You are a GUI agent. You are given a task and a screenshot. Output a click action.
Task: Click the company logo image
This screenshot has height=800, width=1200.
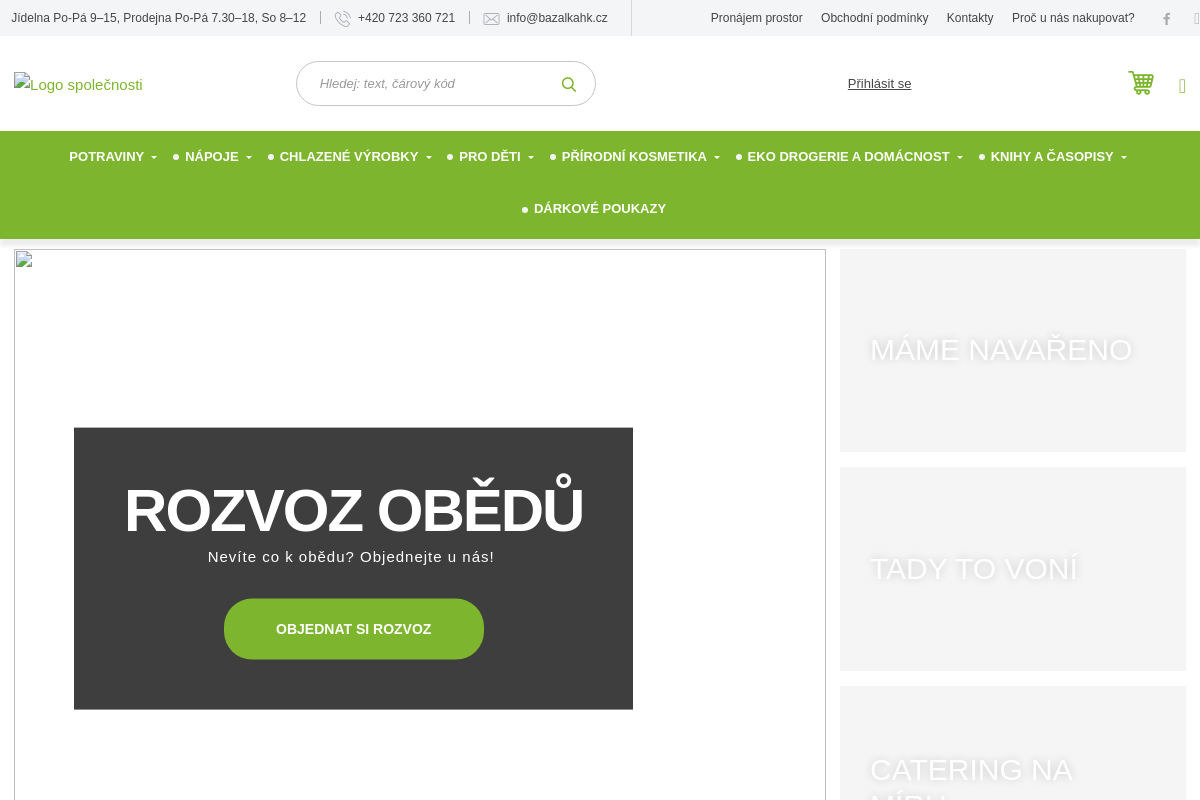pos(78,84)
